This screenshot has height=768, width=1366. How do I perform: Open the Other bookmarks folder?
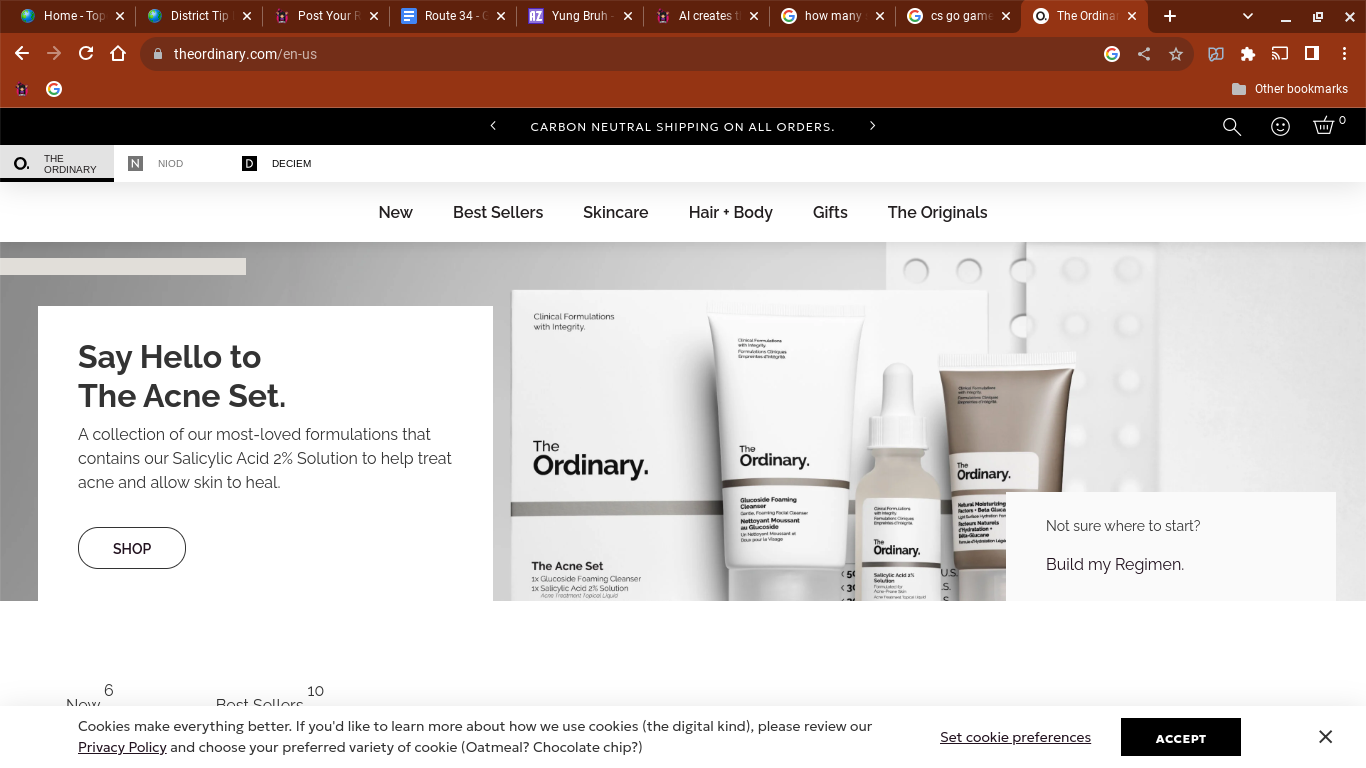(x=1289, y=89)
